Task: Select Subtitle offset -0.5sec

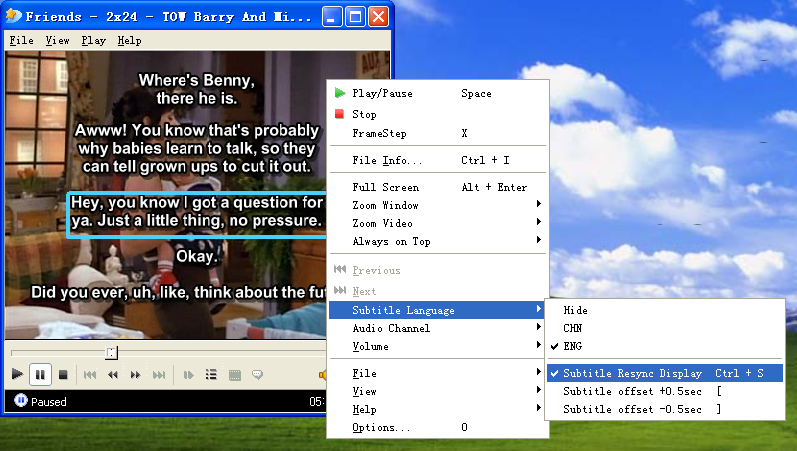Action: [665, 409]
